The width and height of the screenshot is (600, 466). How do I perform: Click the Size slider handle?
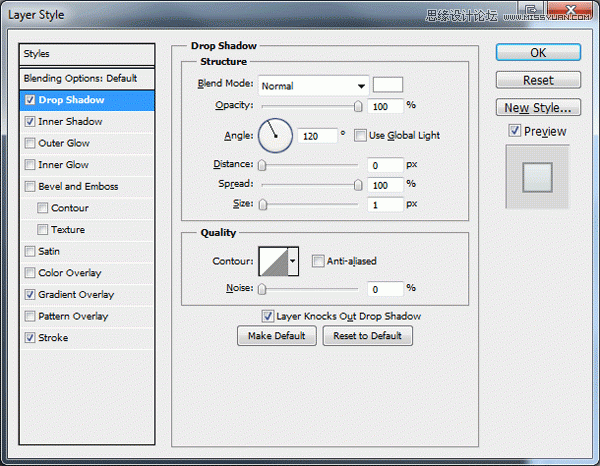[263, 205]
